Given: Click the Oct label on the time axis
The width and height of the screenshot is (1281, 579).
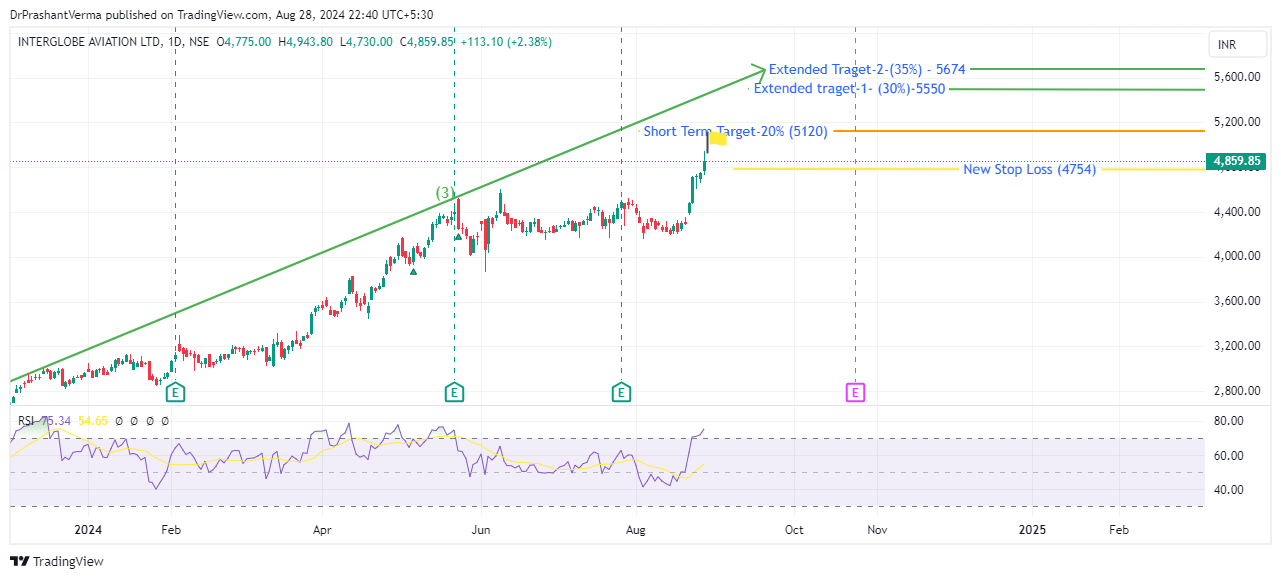Looking at the screenshot, I should point(794,528).
